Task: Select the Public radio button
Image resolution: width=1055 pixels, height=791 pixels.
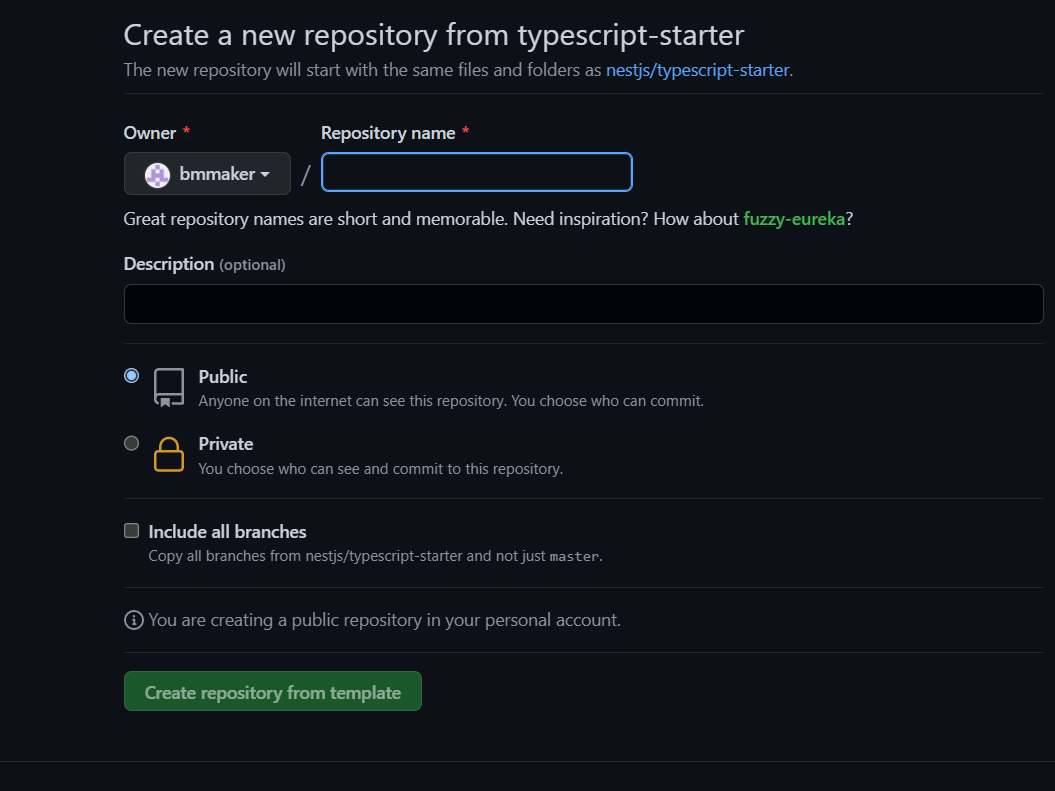Action: pos(132,375)
